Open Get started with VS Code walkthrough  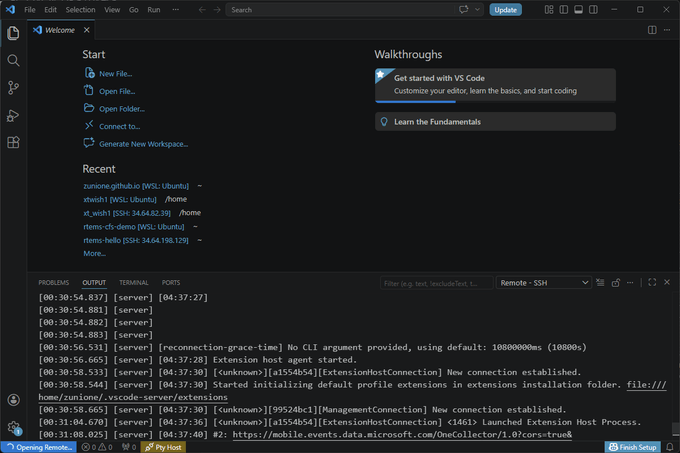pos(495,85)
